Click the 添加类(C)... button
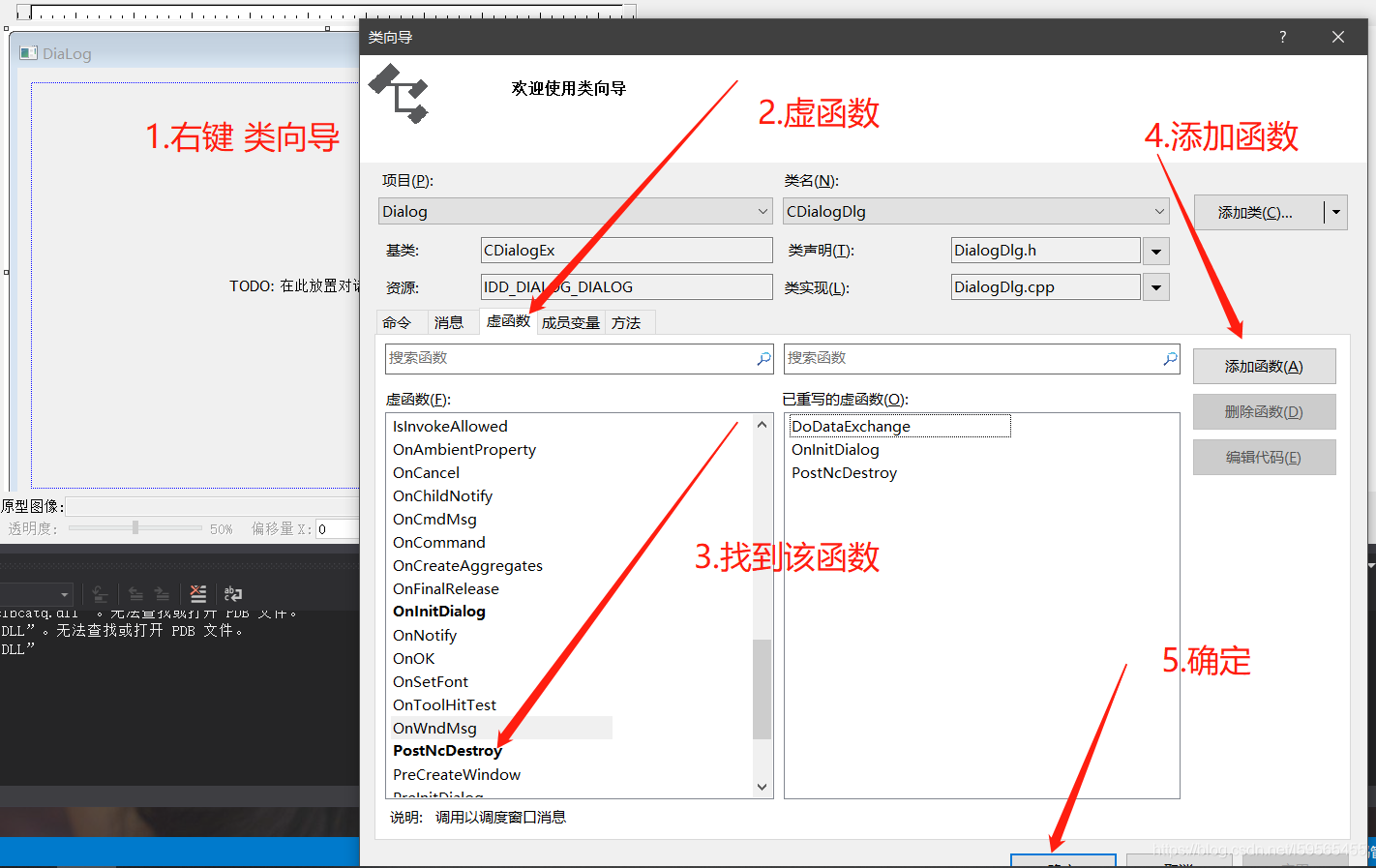This screenshot has height=868, width=1376. [1259, 212]
